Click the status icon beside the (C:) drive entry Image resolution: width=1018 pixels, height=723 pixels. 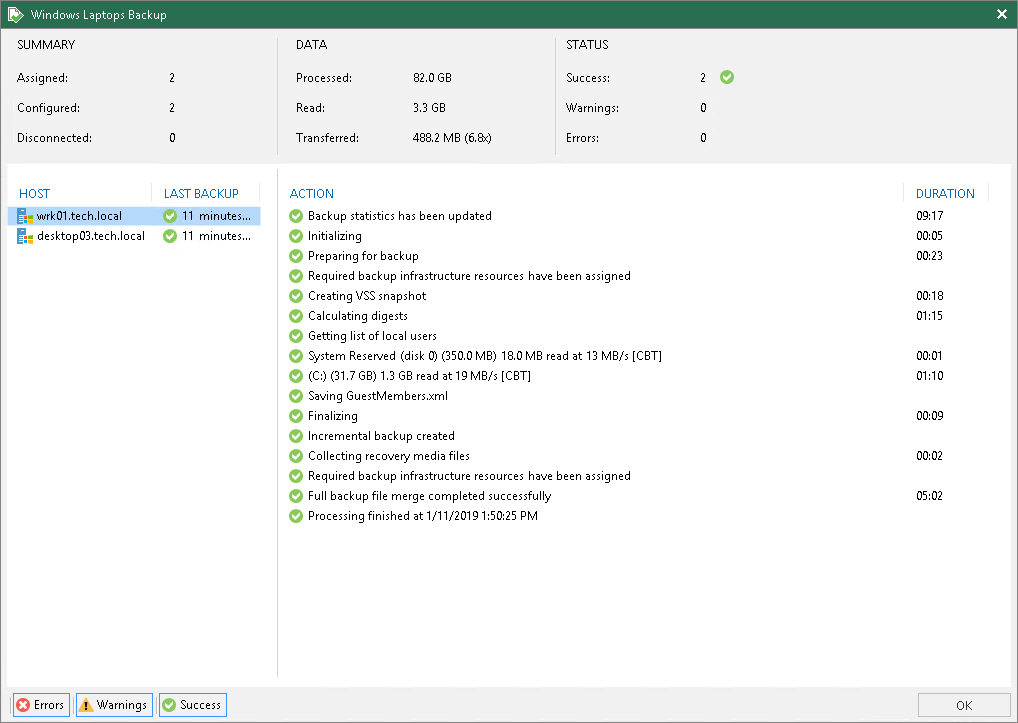pyautogui.click(x=296, y=376)
